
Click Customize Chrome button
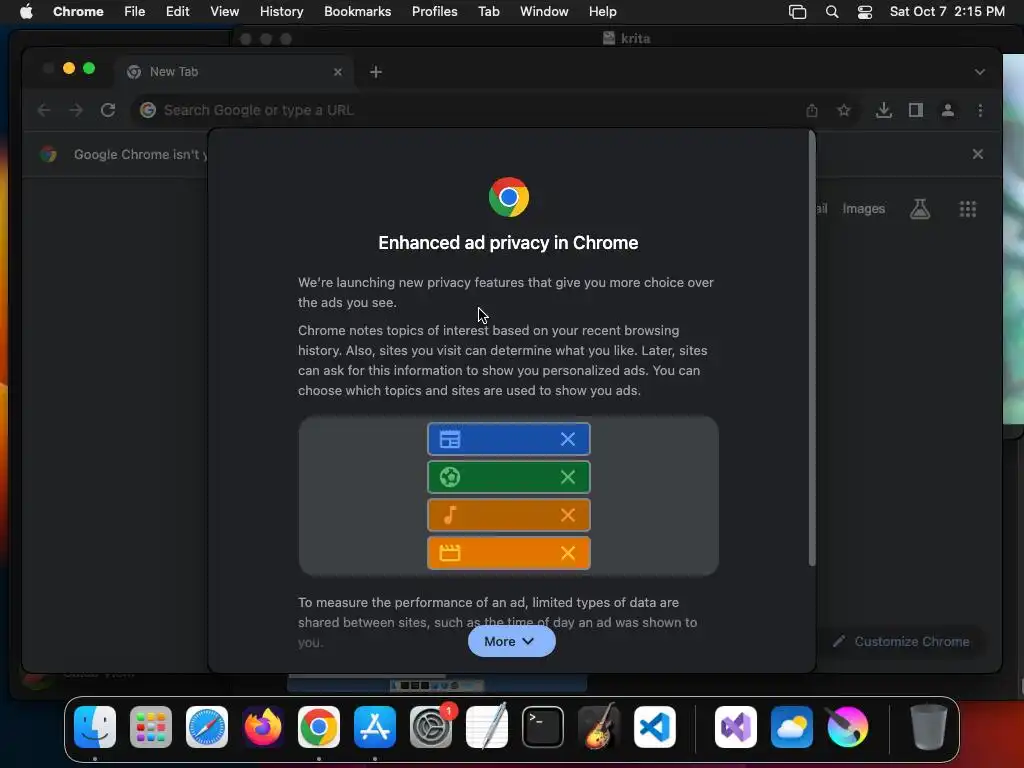pos(902,641)
